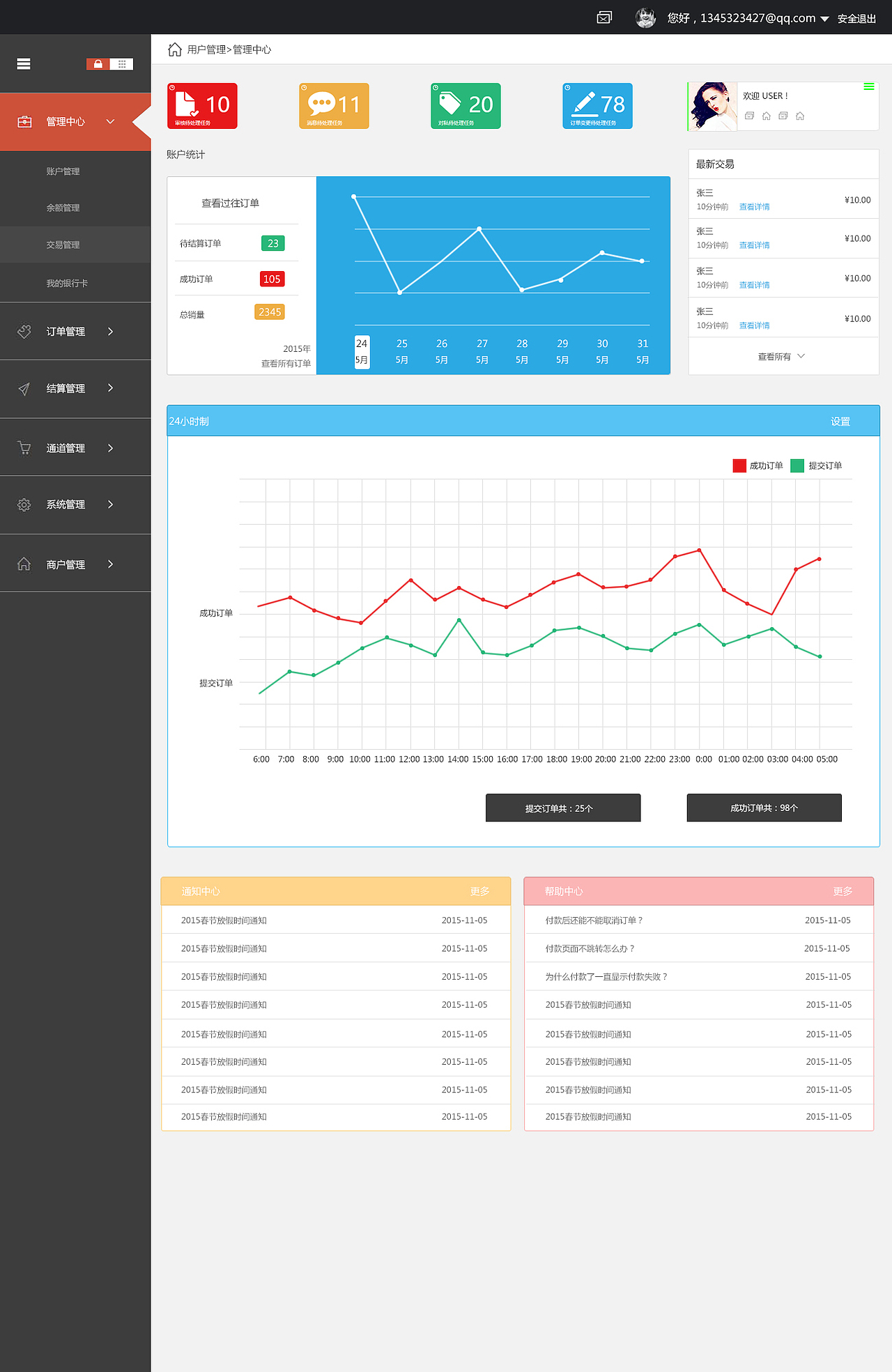The image size is (892, 1372).
Task: Click the 提交订单共:25个 button
Action: click(563, 808)
